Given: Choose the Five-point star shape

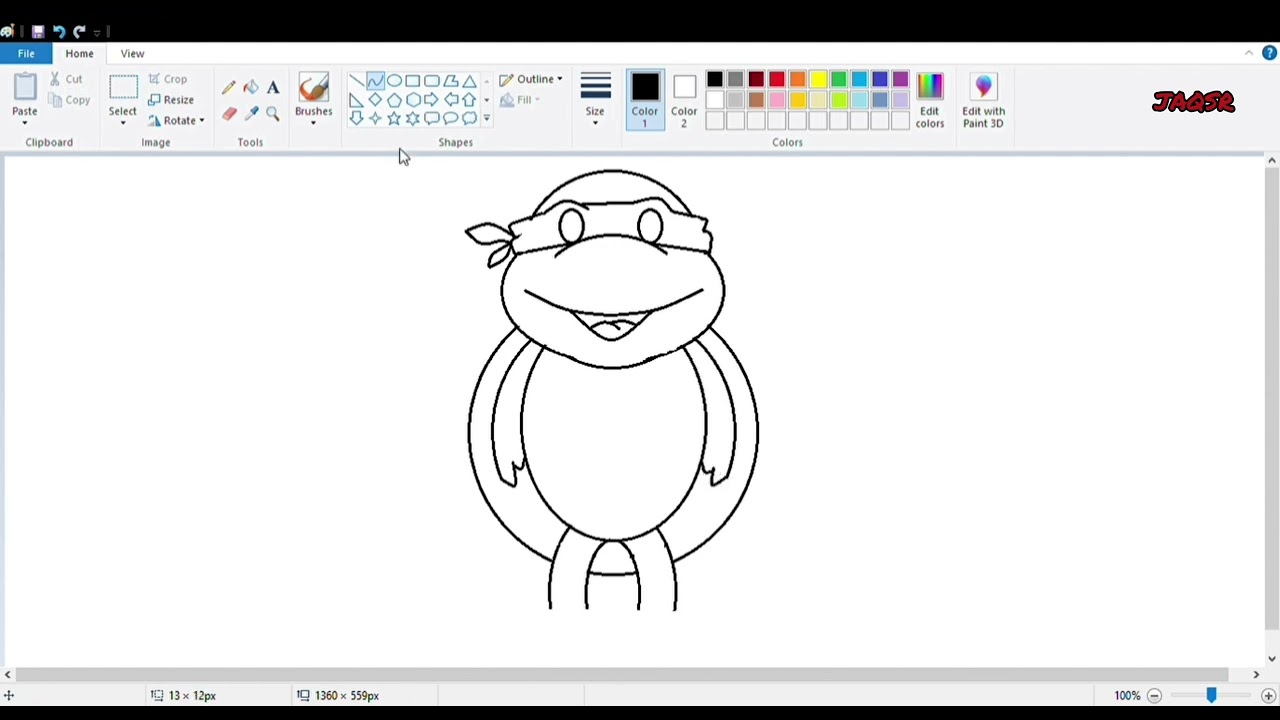Looking at the screenshot, I should tap(394, 119).
